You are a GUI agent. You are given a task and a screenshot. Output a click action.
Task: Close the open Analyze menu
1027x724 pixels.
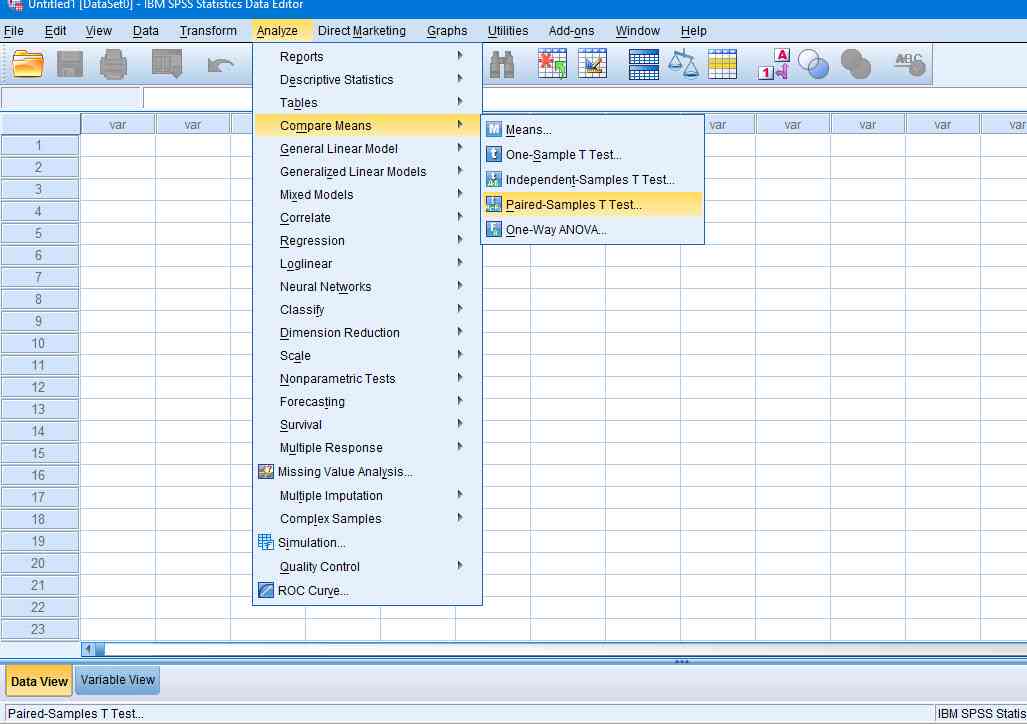pos(277,31)
